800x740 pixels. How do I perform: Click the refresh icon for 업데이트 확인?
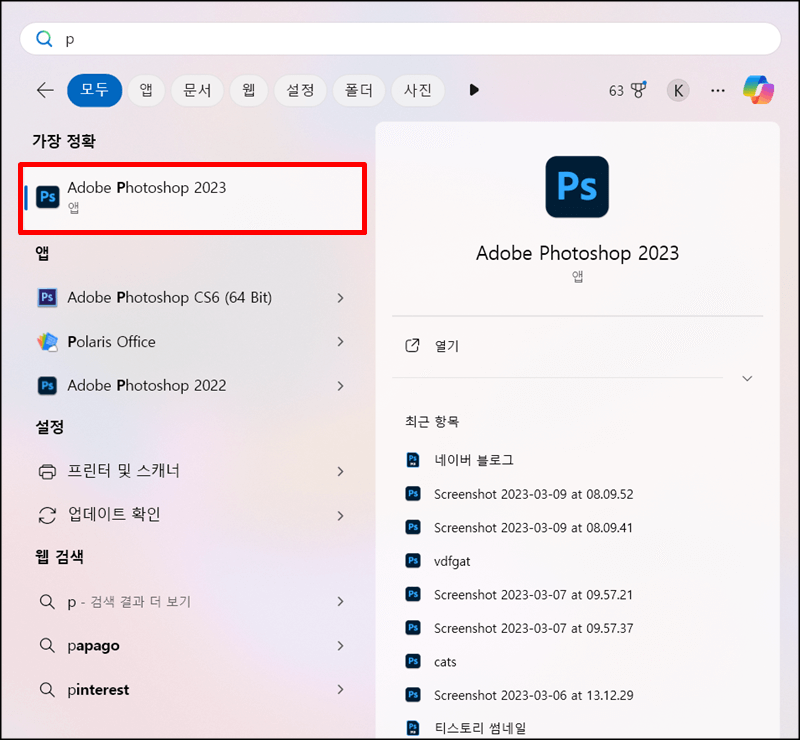click(47, 515)
